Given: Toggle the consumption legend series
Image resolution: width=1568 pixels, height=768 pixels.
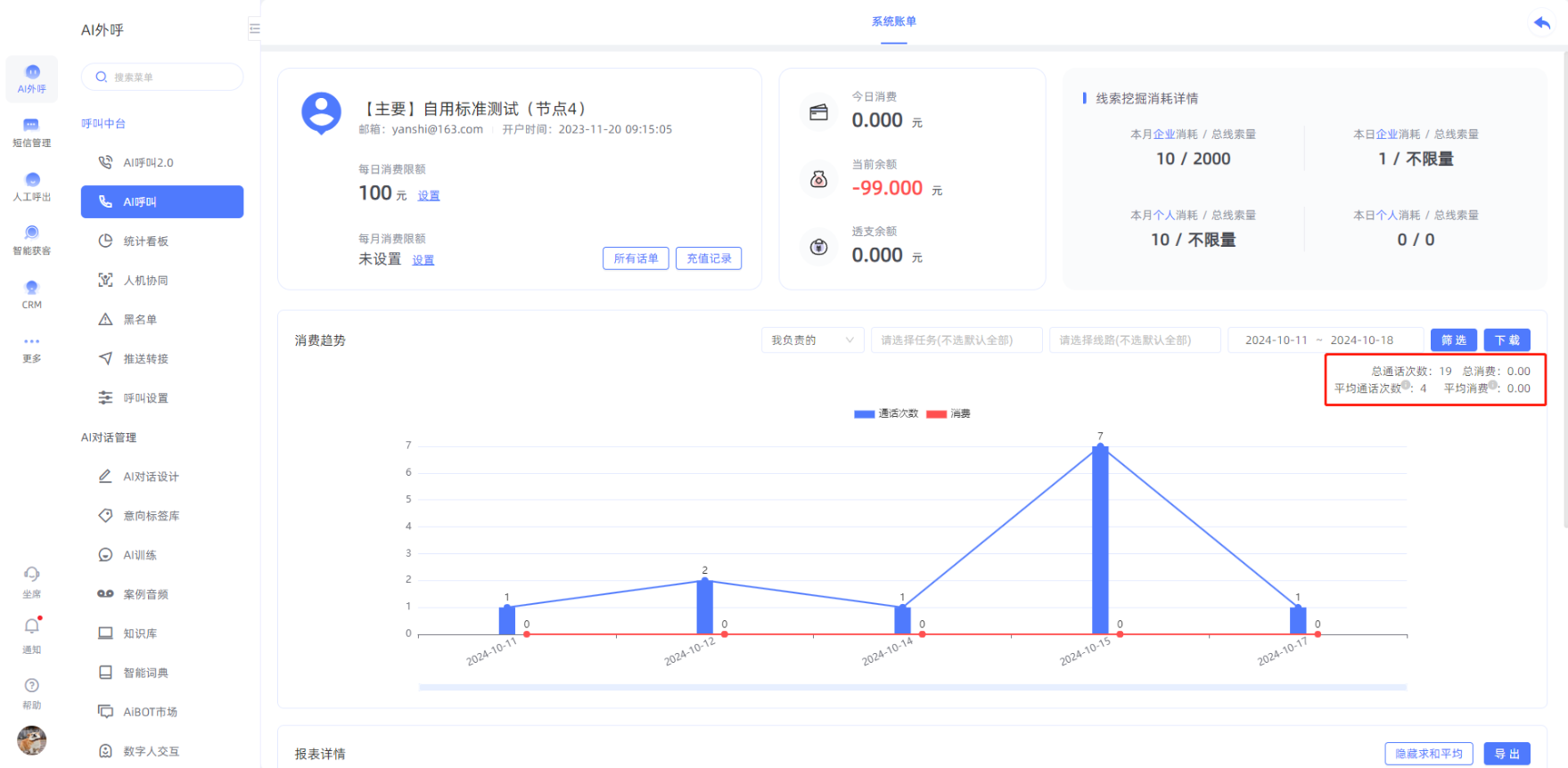Looking at the screenshot, I should coord(948,413).
